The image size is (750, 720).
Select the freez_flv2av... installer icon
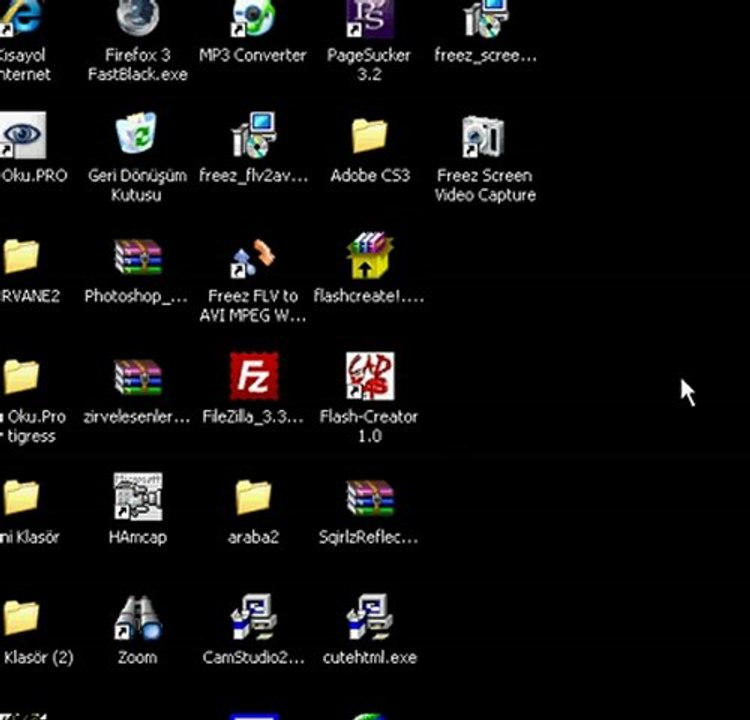click(253, 135)
